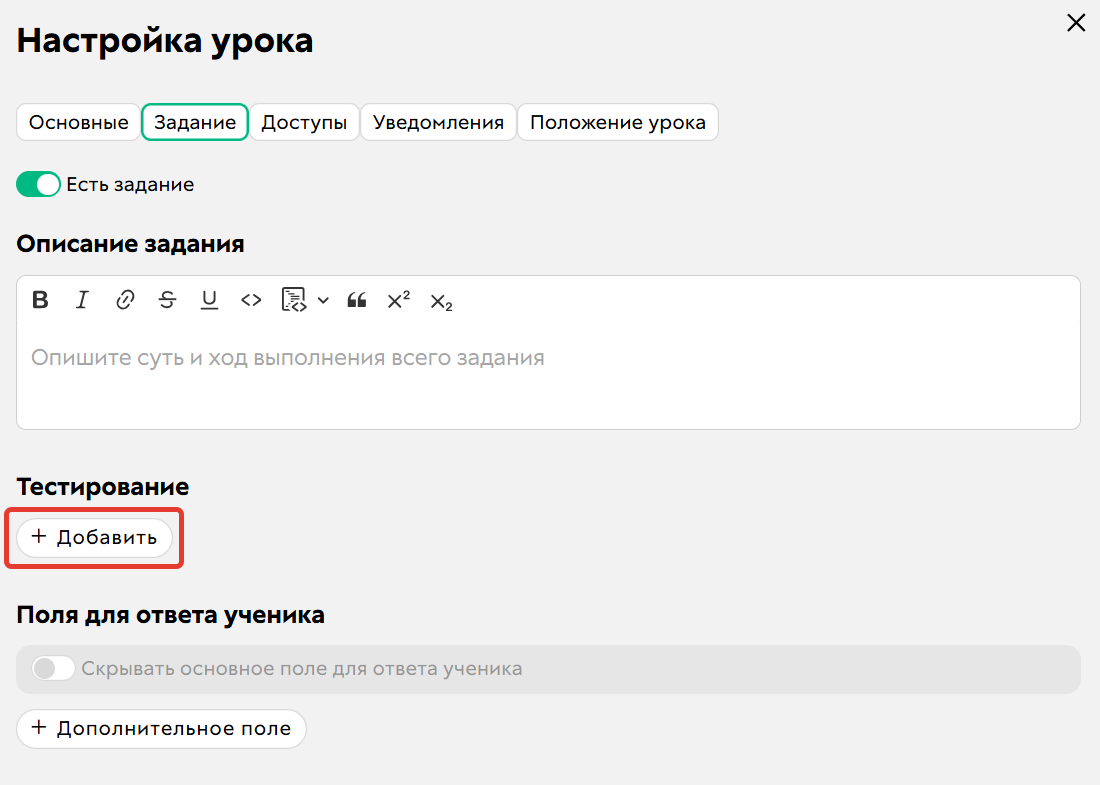The image size is (1100, 785).
Task: Select the Положение урока tab
Action: click(617, 122)
